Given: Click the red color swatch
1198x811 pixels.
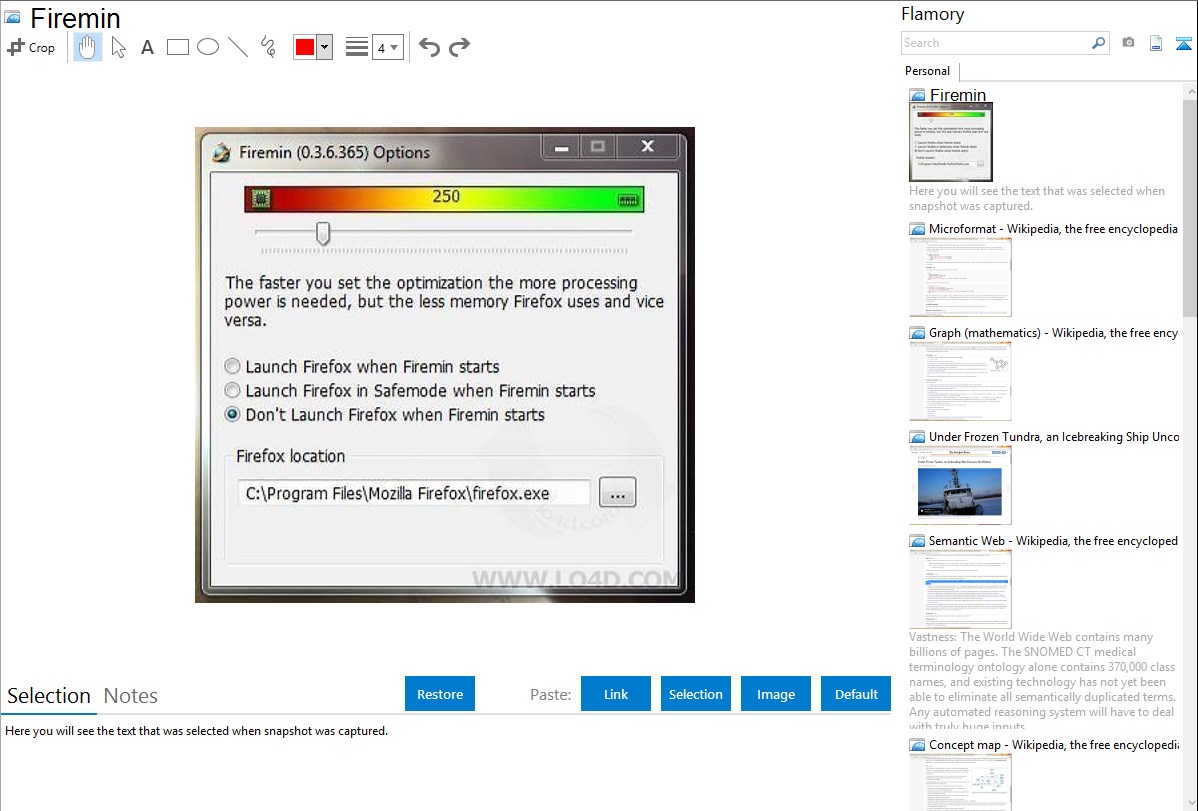Looking at the screenshot, I should point(305,47).
